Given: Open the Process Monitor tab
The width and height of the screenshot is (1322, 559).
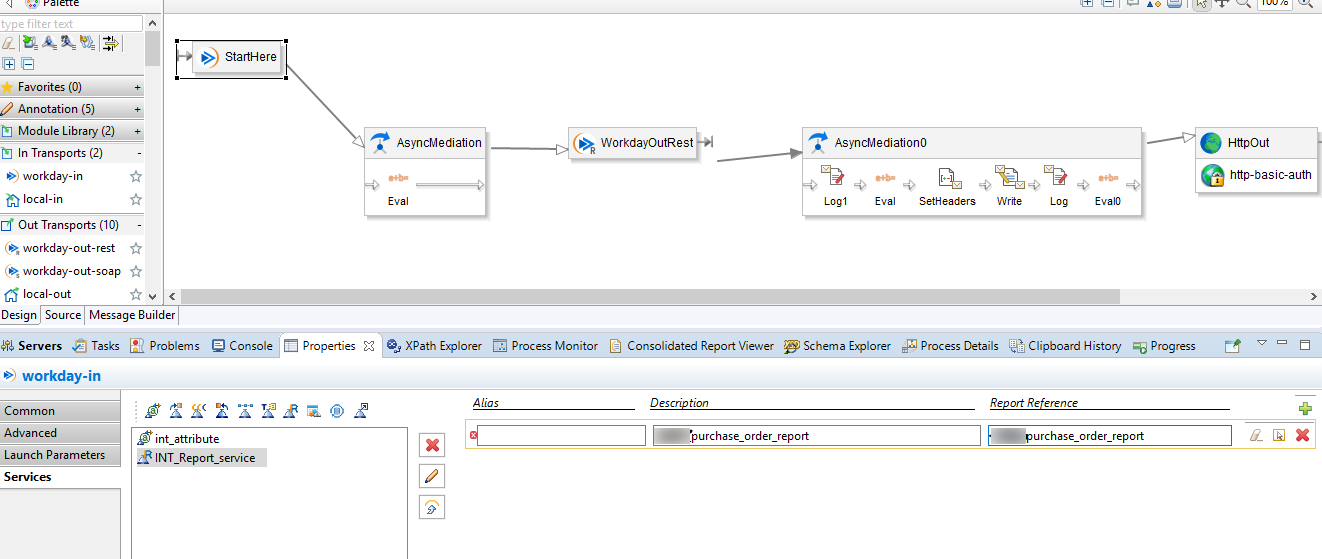Looking at the screenshot, I should point(545,346).
